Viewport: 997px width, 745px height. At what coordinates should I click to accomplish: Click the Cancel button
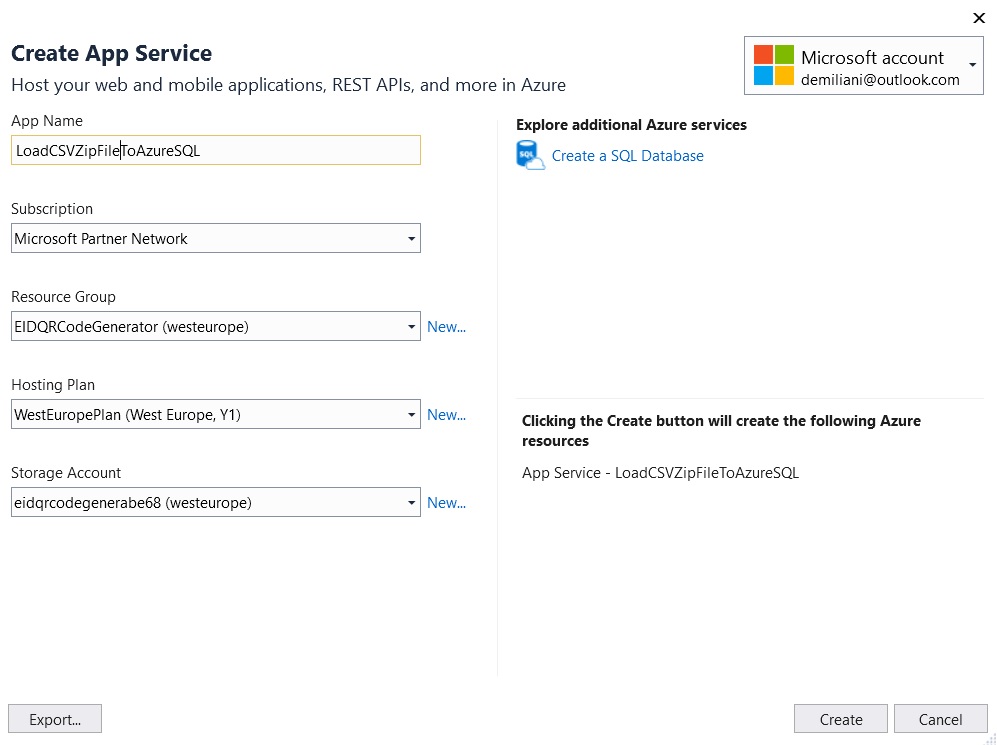pyautogui.click(x=940, y=718)
